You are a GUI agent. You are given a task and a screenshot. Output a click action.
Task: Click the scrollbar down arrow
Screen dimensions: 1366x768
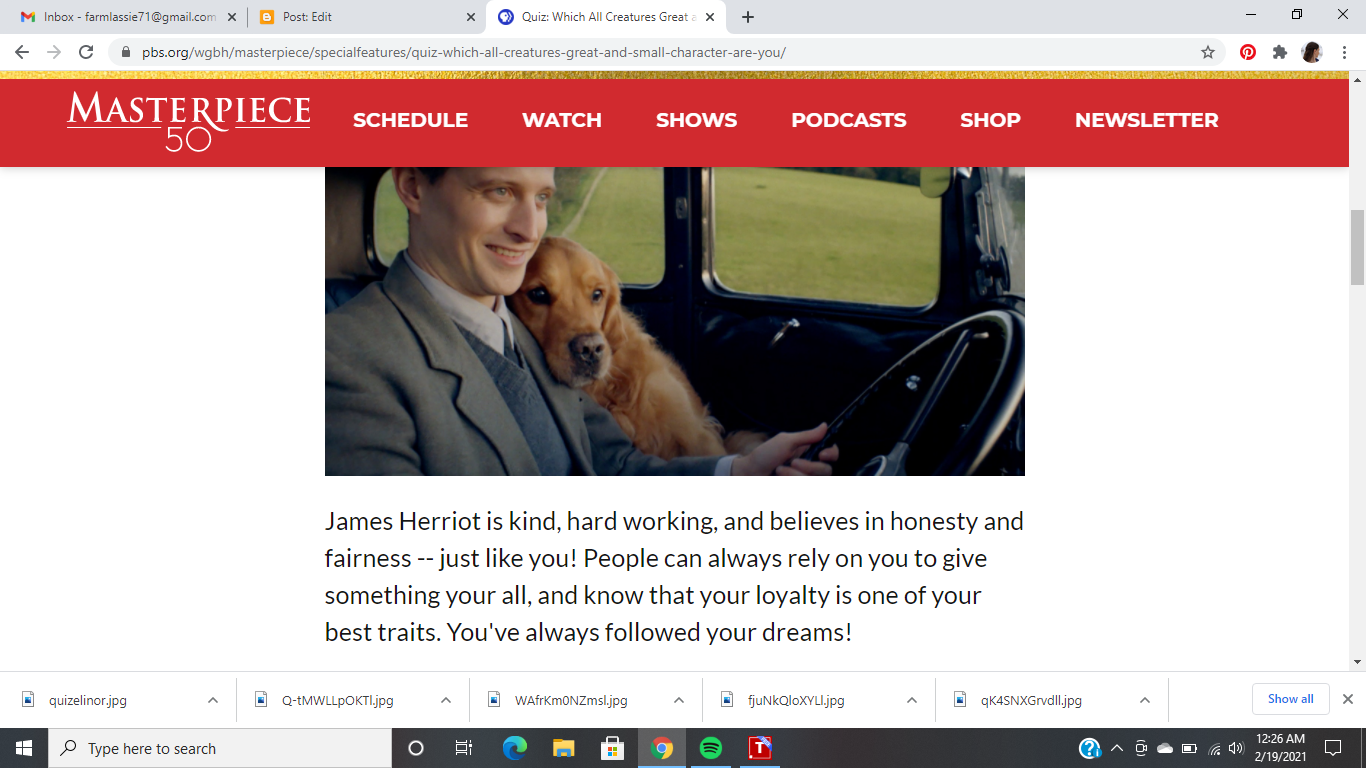pos(1357,662)
